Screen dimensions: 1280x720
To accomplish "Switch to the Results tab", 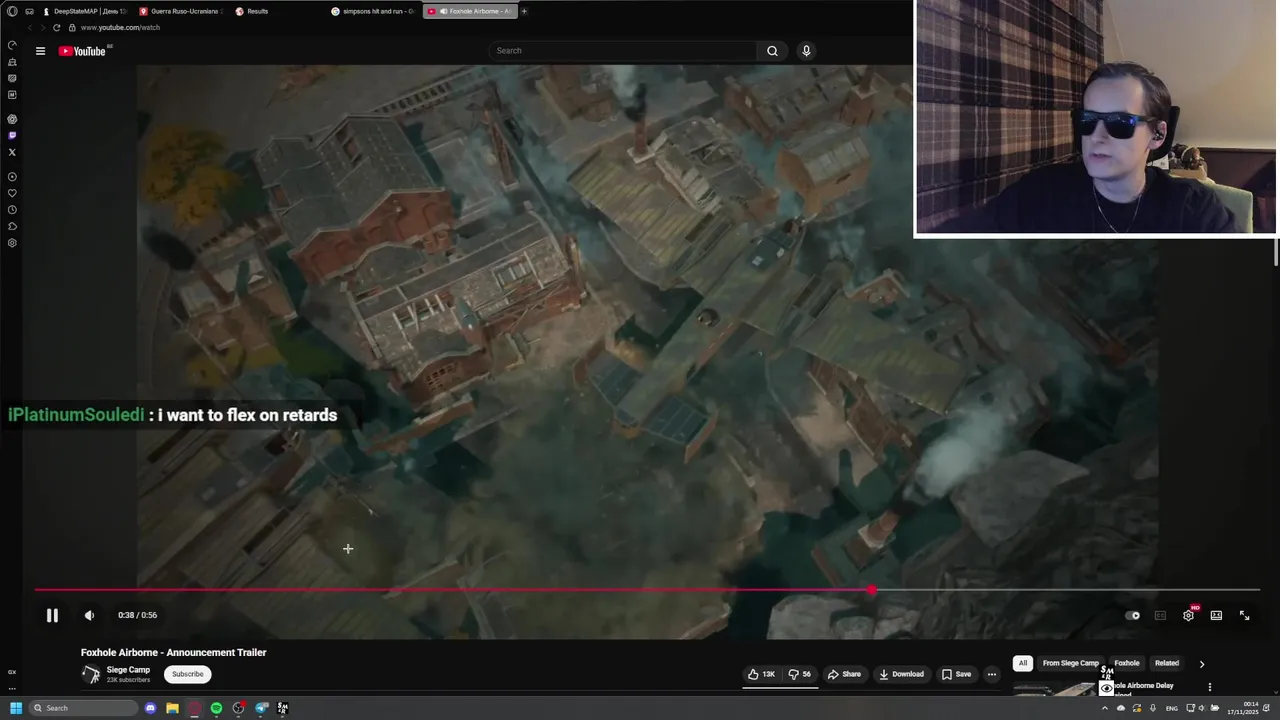I will [276, 11].
